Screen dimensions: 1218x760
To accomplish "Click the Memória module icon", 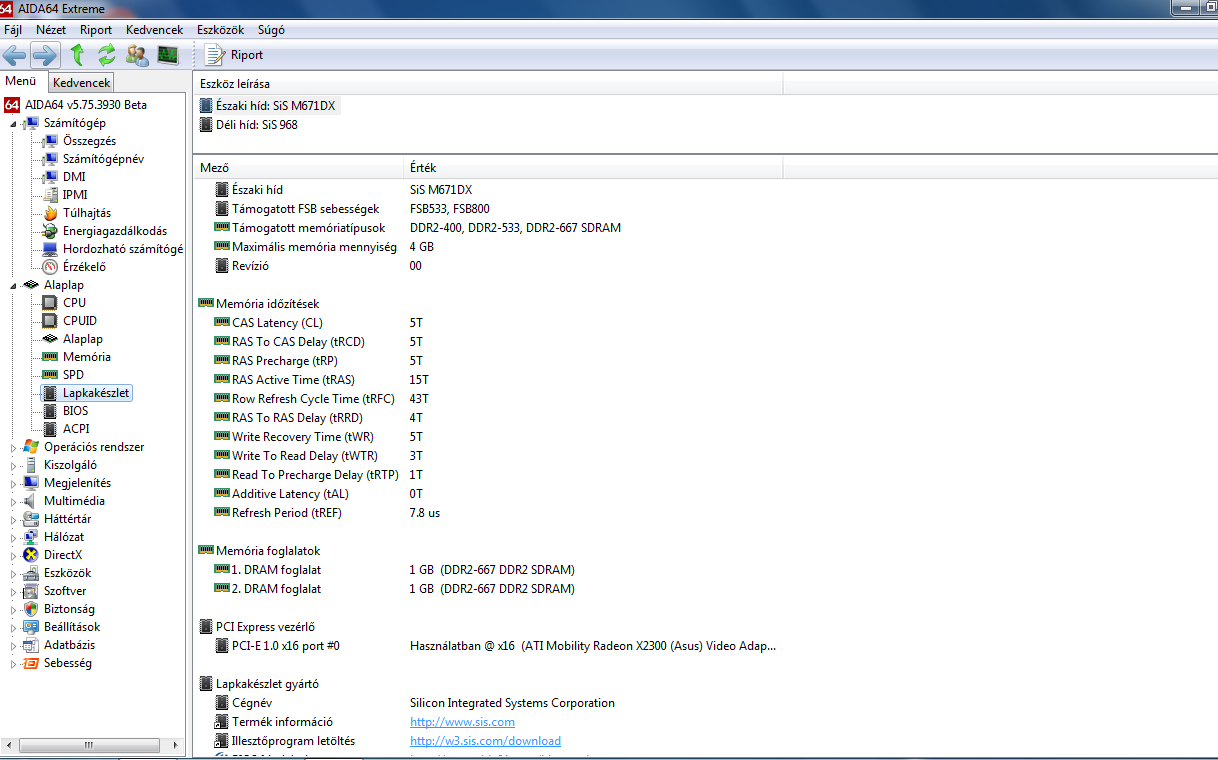I will (x=50, y=357).
